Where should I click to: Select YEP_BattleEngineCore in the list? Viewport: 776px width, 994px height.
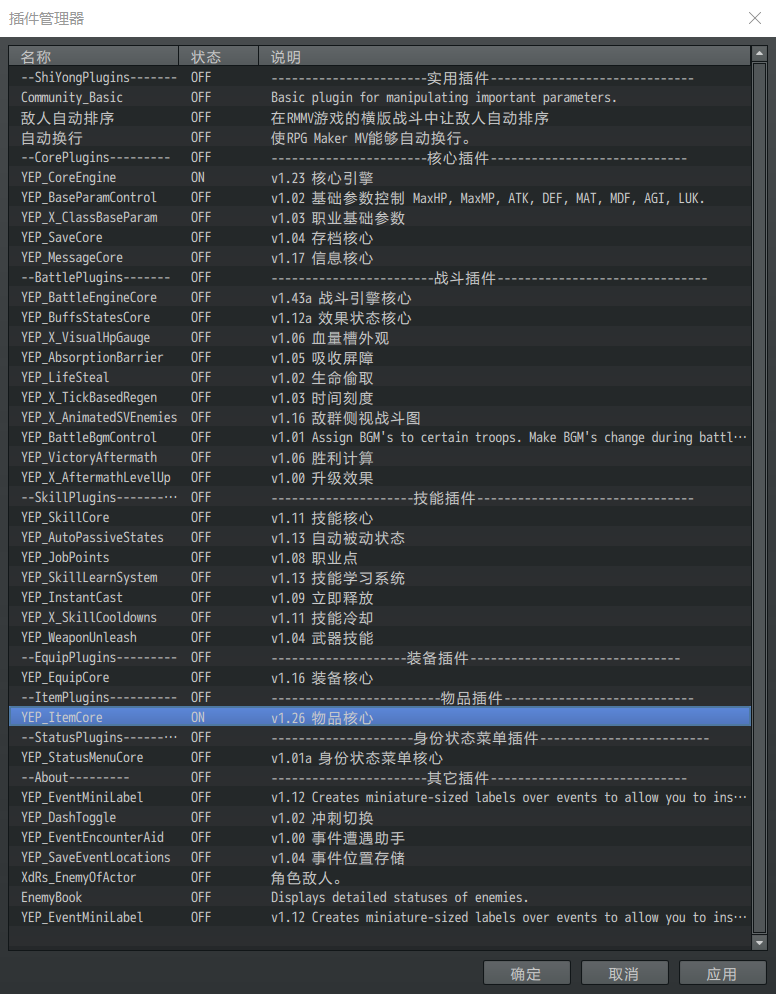tap(380, 297)
